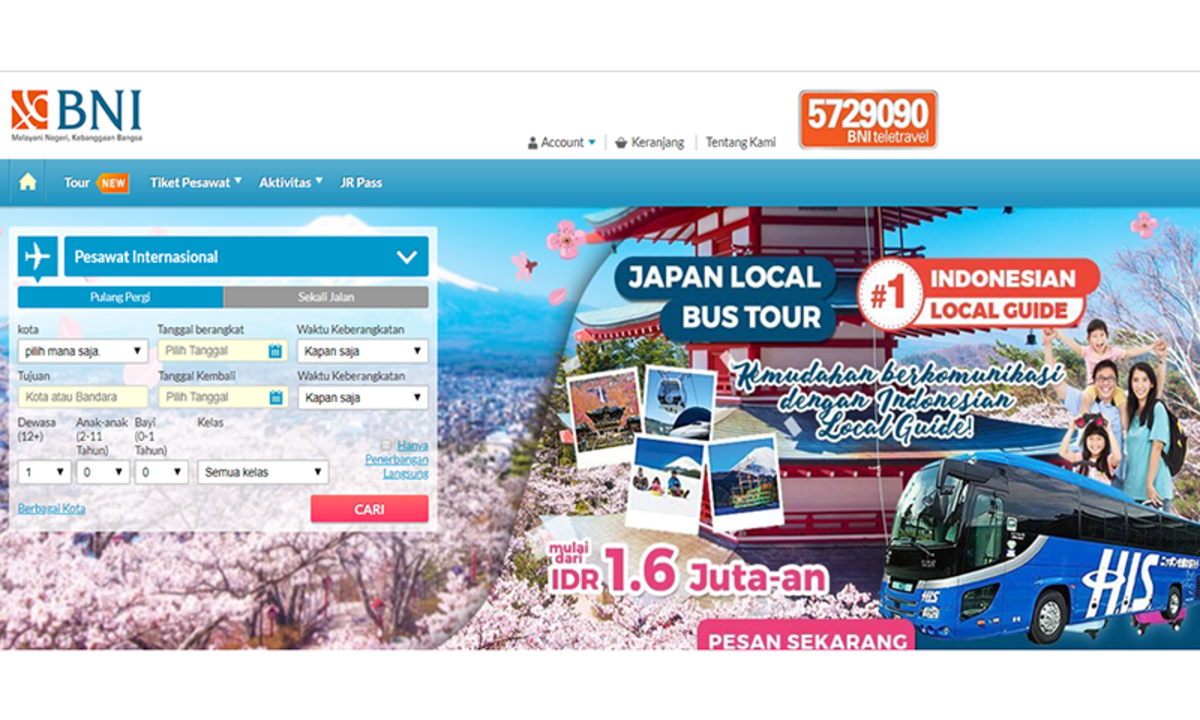Open the Tentang Kami link
1200x720 pixels.
pos(741,143)
